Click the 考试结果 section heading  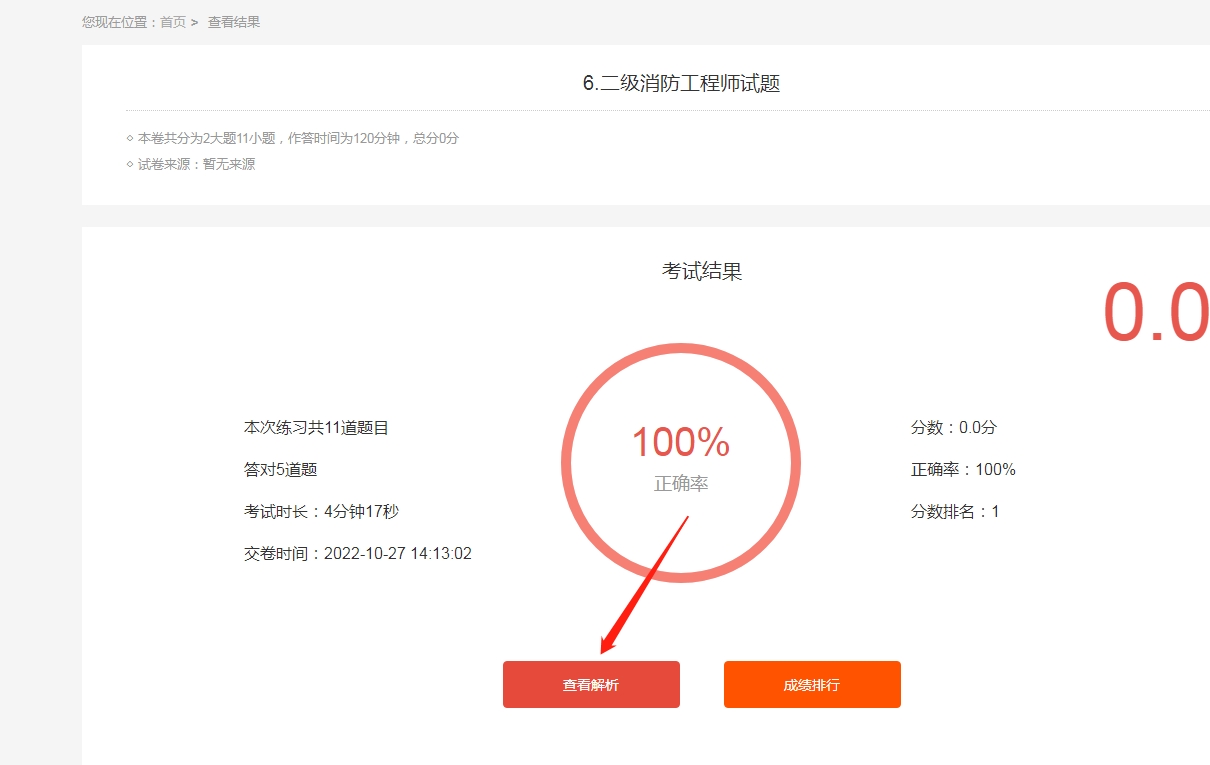(x=702, y=271)
